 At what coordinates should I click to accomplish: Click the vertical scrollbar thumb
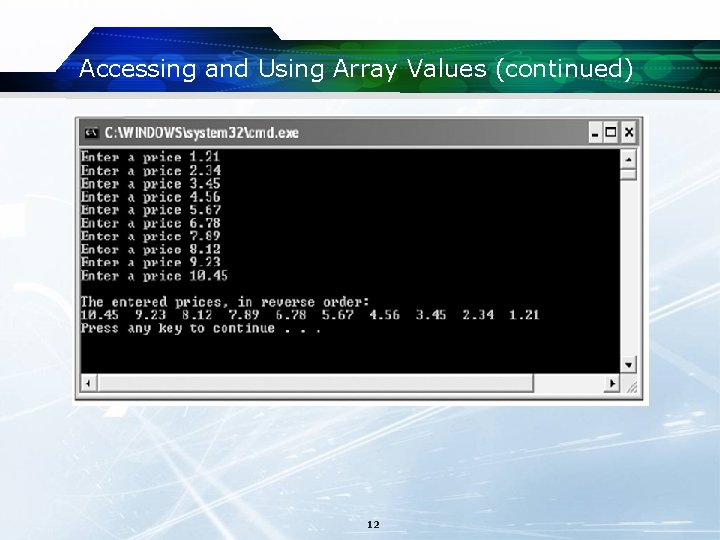pos(628,174)
